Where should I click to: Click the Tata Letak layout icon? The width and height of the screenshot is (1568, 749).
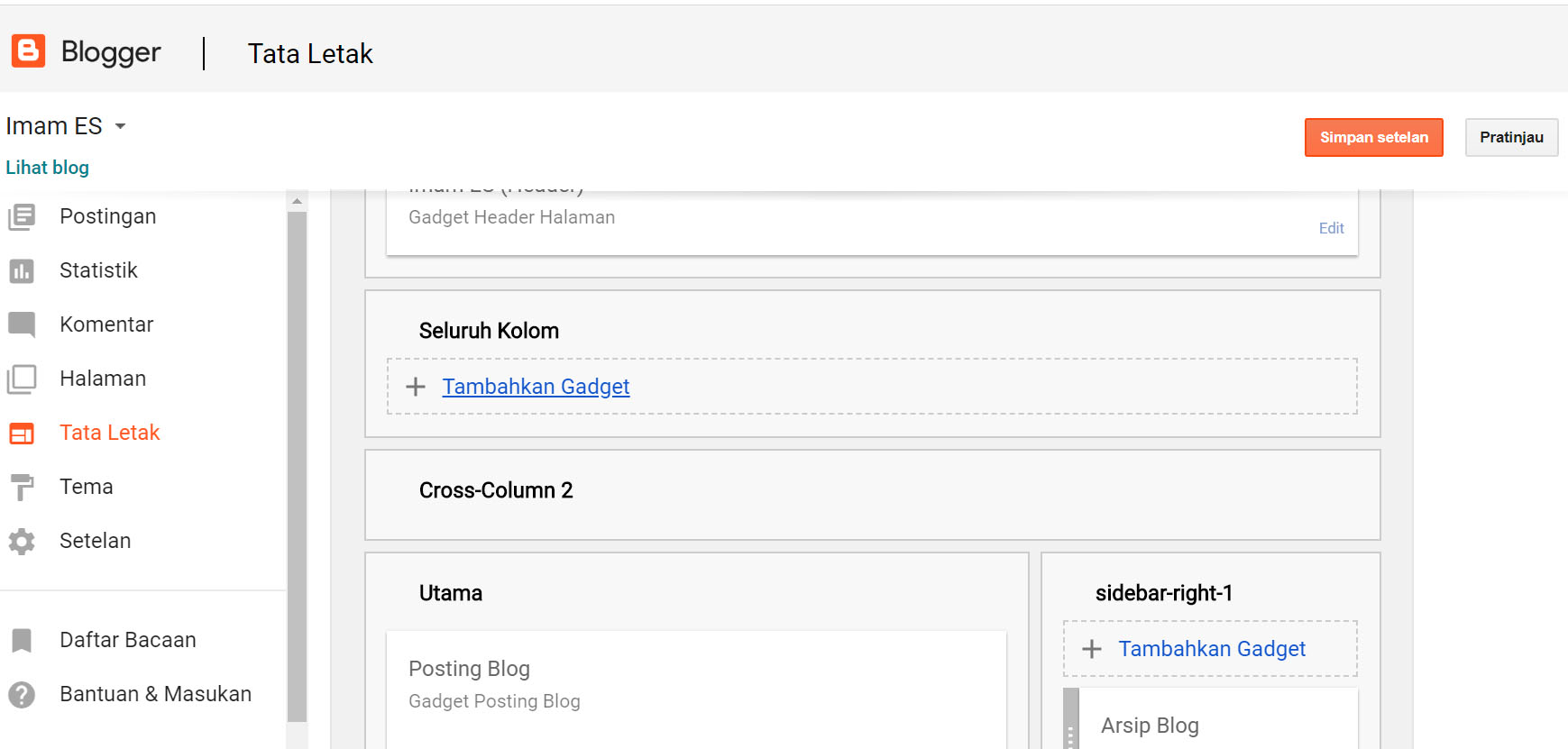coord(22,434)
